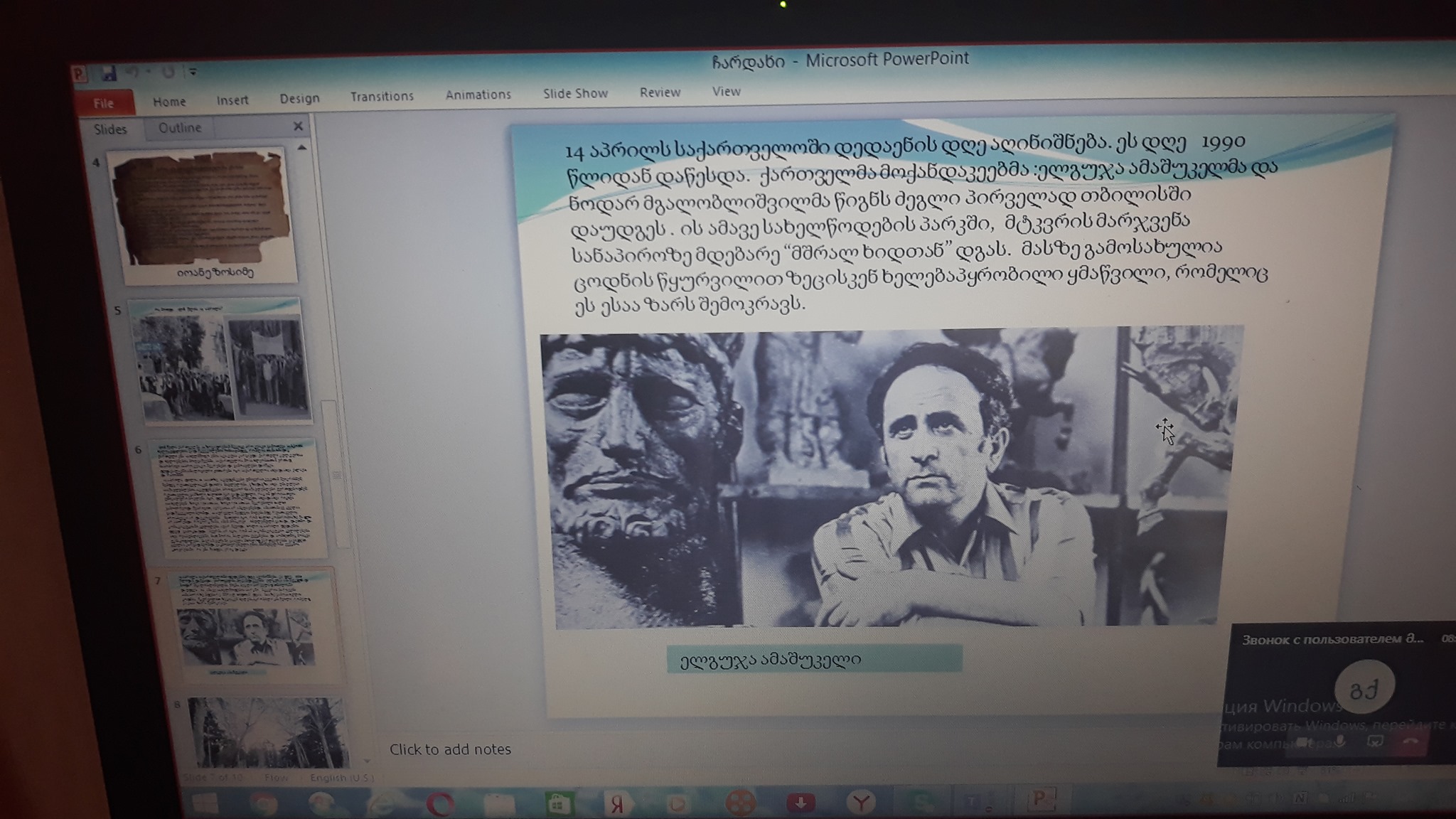This screenshot has width=1456, height=819.
Task: Close the slides thumbnail pane
Action: point(298,126)
